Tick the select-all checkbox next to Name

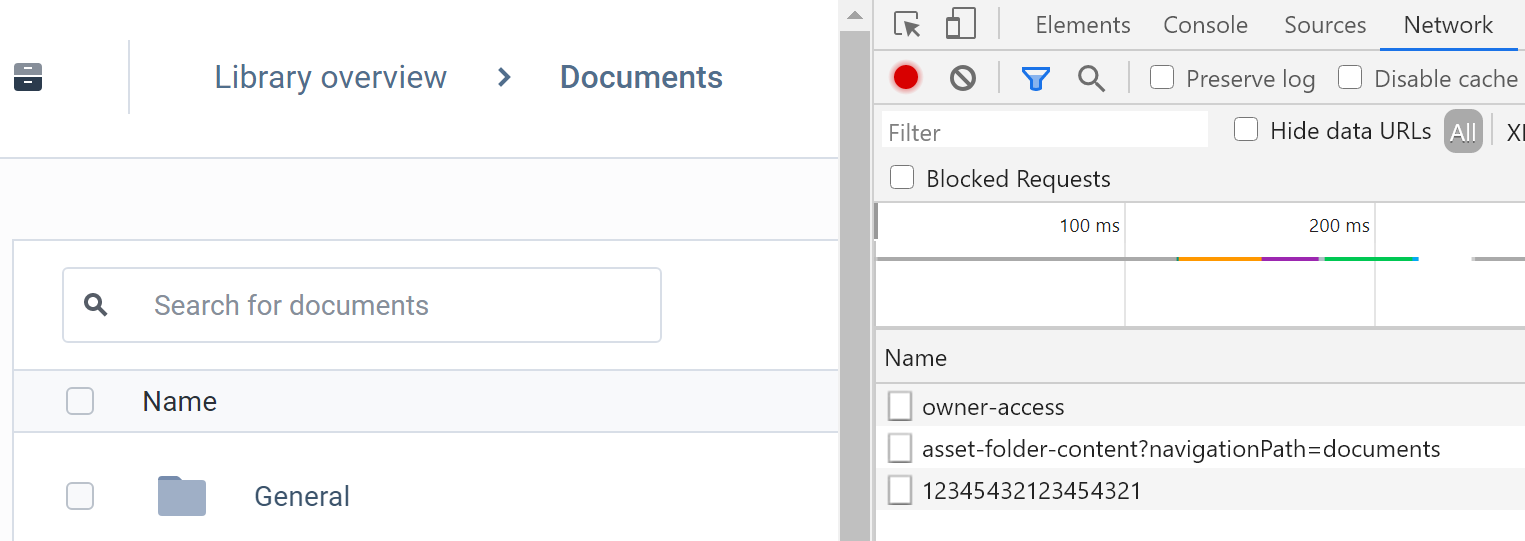80,401
